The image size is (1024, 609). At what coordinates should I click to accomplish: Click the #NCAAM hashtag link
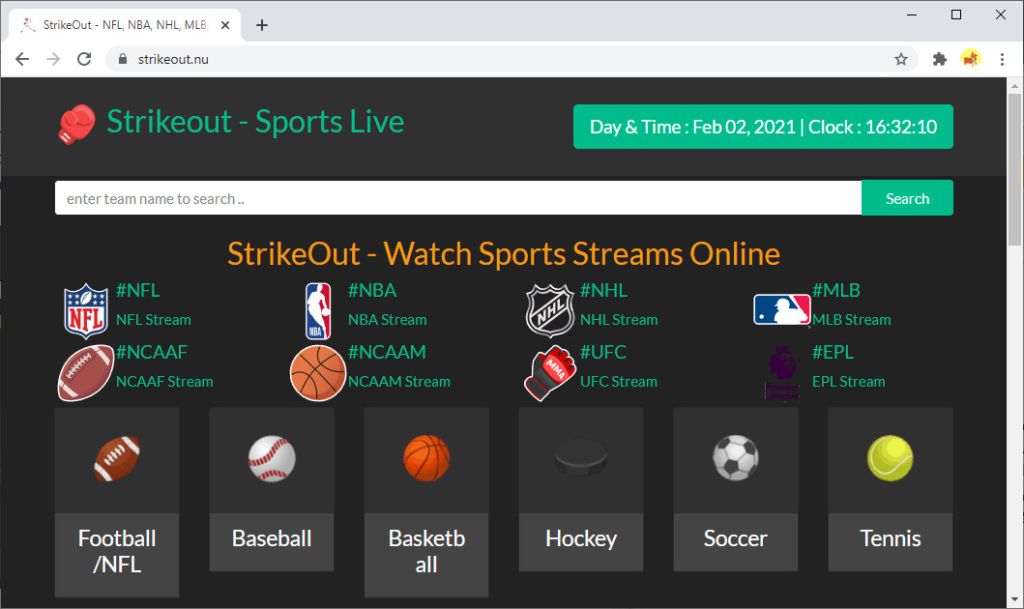click(387, 352)
